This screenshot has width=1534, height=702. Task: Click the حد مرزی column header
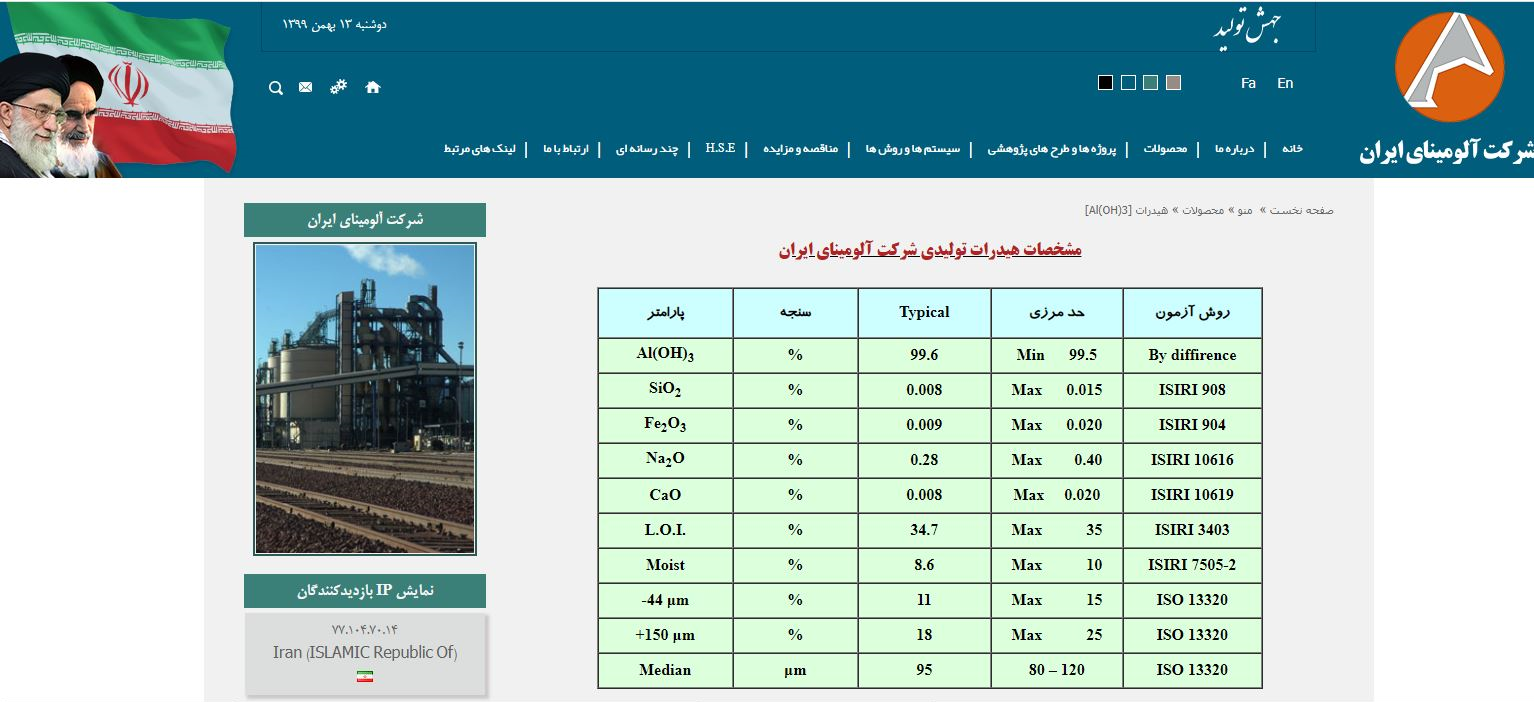pos(1057,312)
